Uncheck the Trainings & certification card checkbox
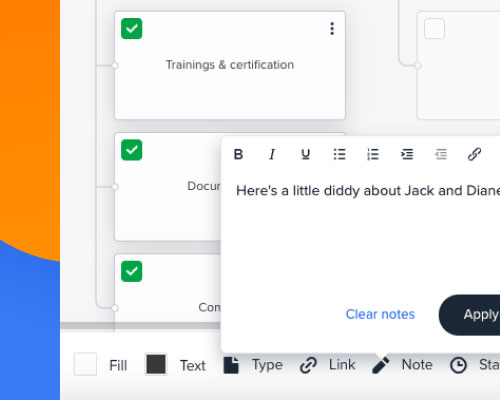Screen dimensions: 500x400 click(x=132, y=29)
